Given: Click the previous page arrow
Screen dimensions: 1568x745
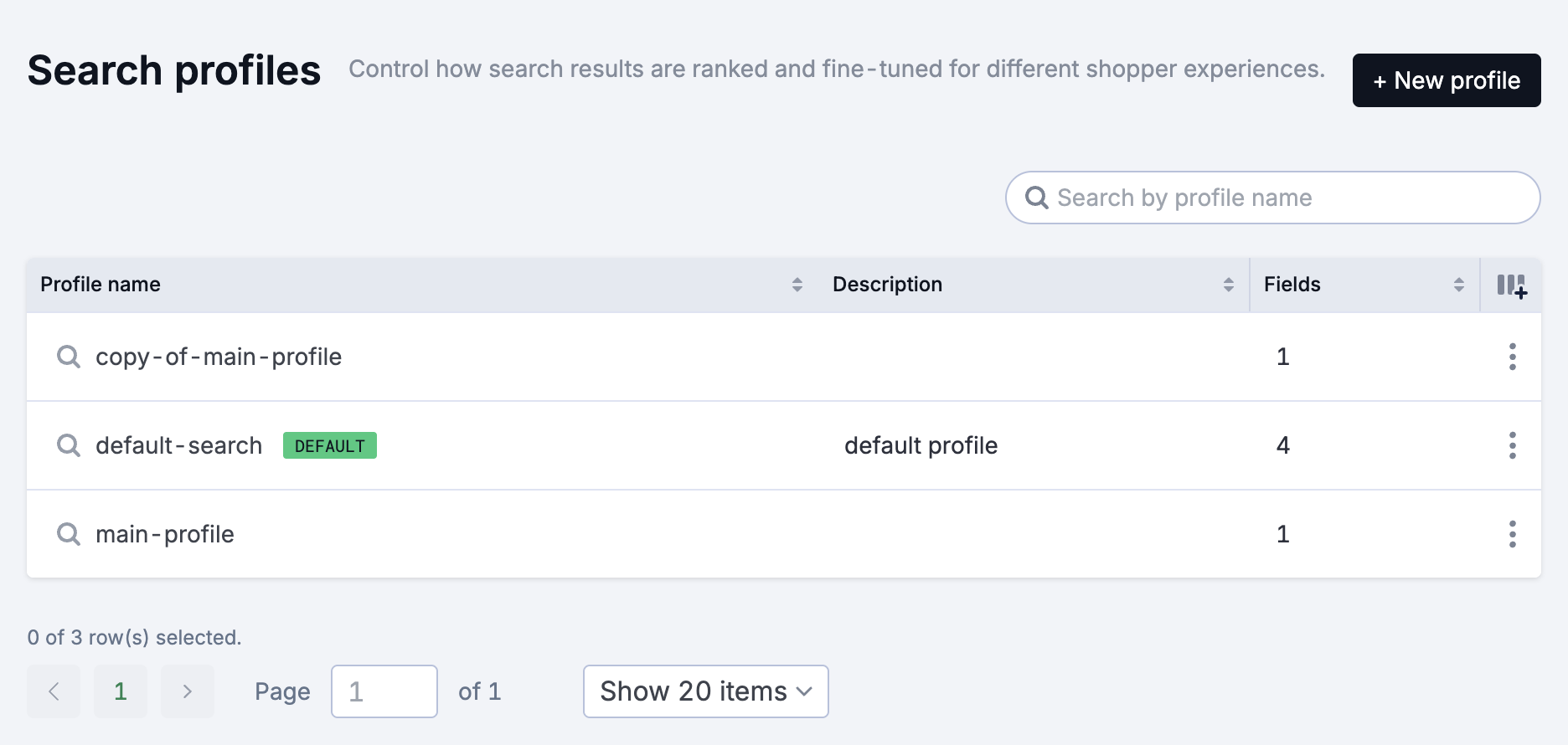Looking at the screenshot, I should (53, 691).
